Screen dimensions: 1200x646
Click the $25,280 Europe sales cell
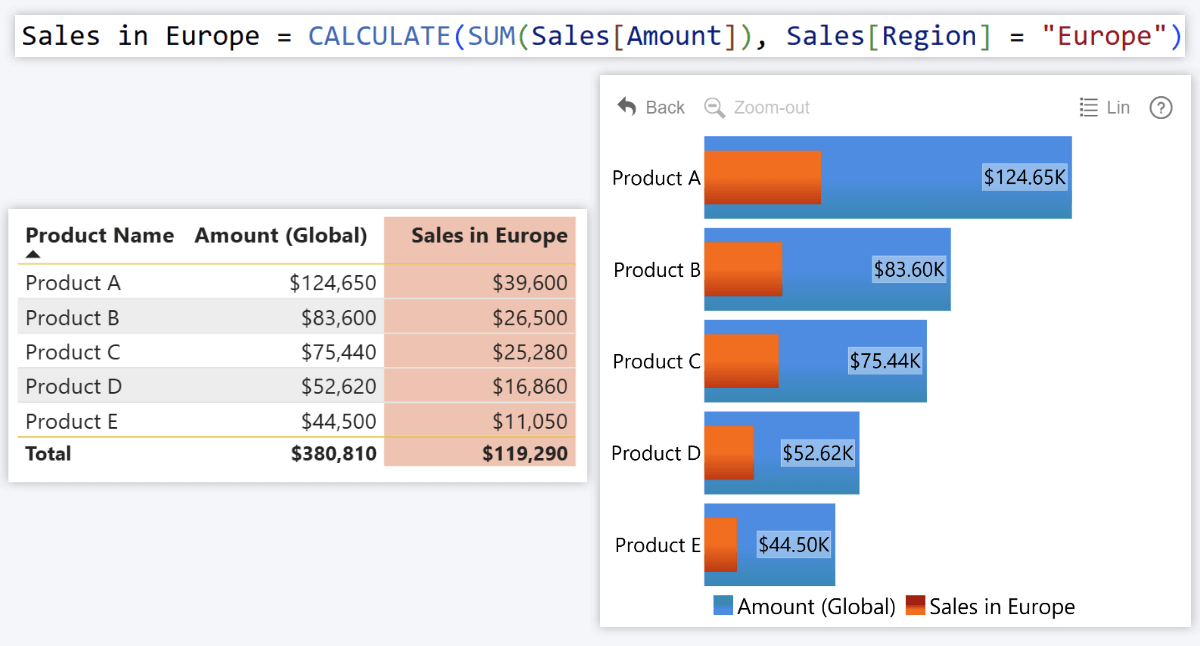pyautogui.click(x=530, y=352)
